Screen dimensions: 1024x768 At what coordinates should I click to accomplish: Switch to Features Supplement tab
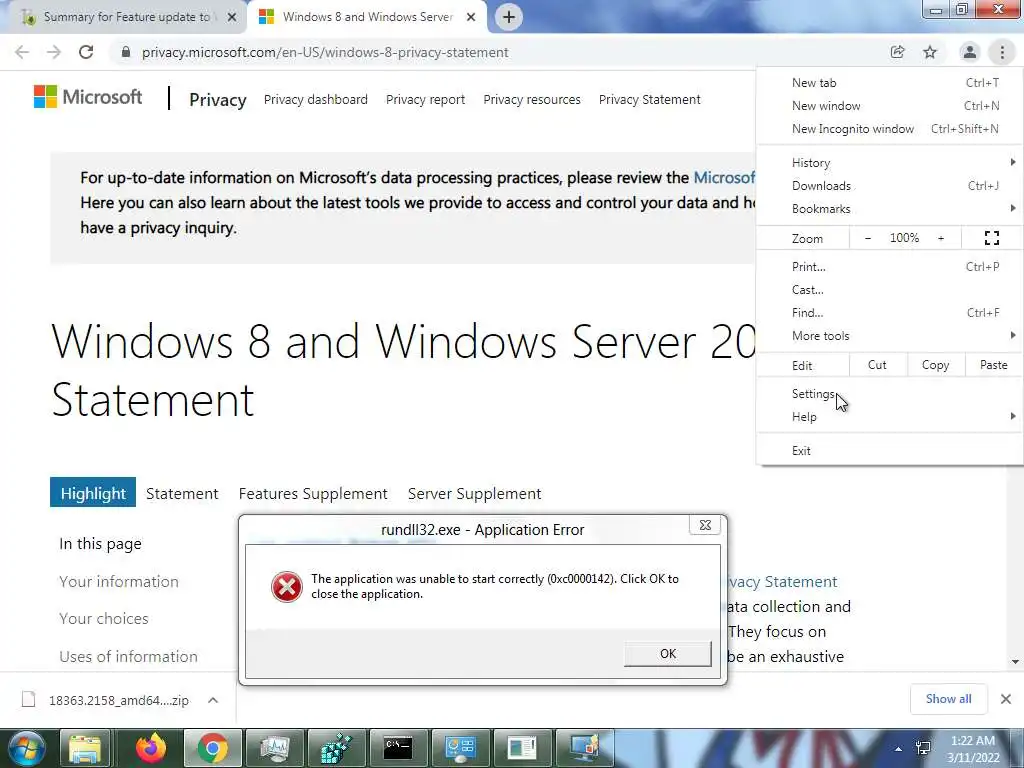point(313,494)
